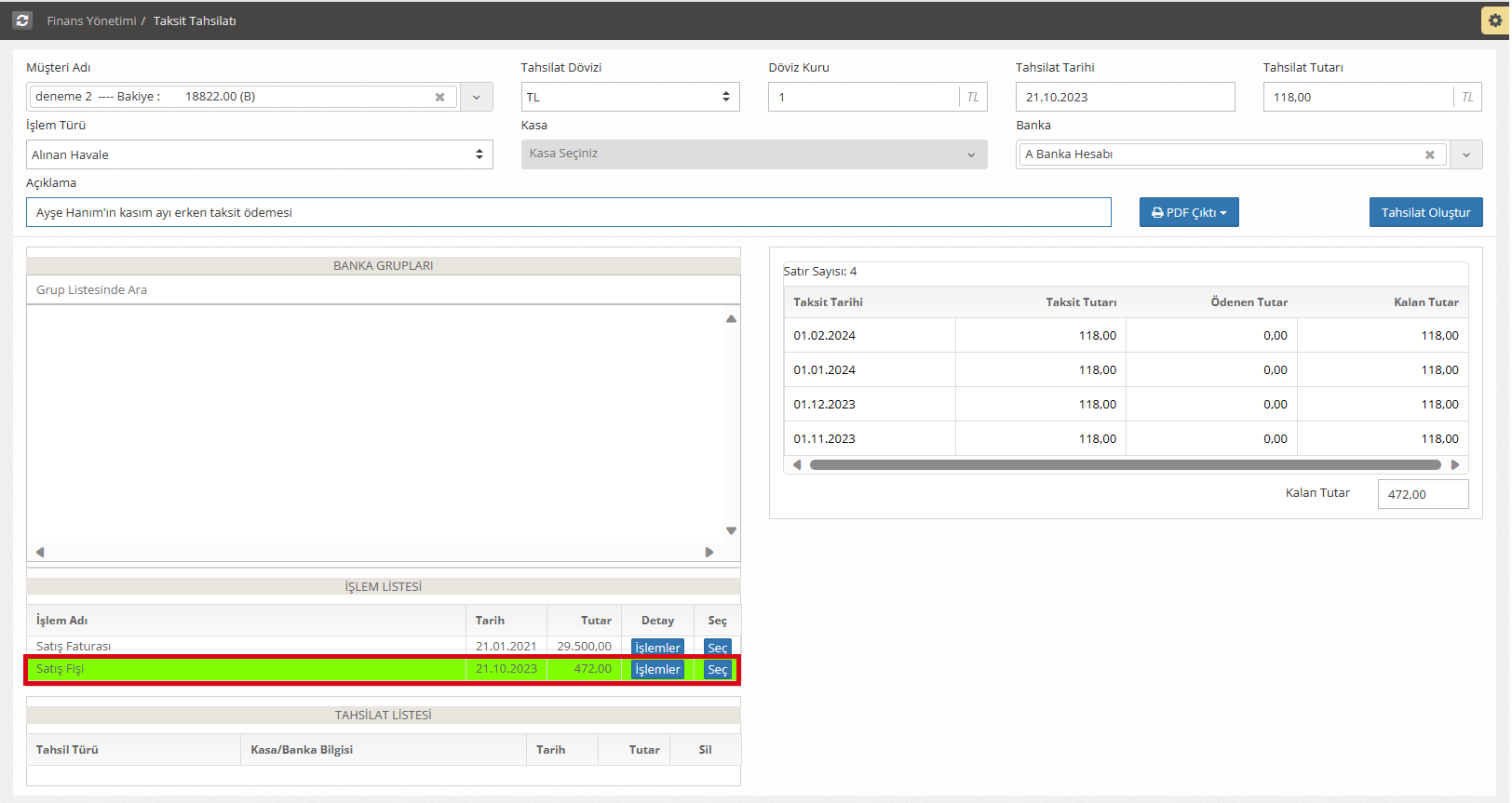The width and height of the screenshot is (1512, 803).
Task: Go to Finans Yönetimi breadcrumb
Action: pos(91,20)
